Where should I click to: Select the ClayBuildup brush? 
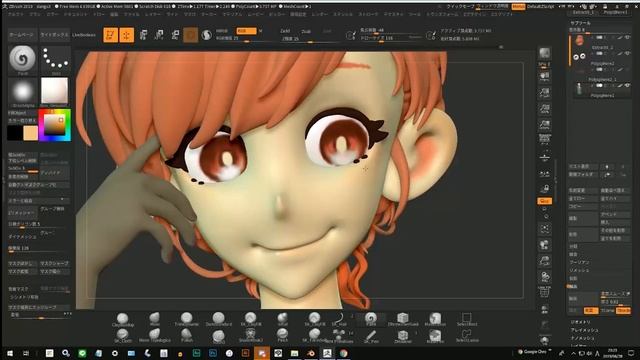pos(122,320)
